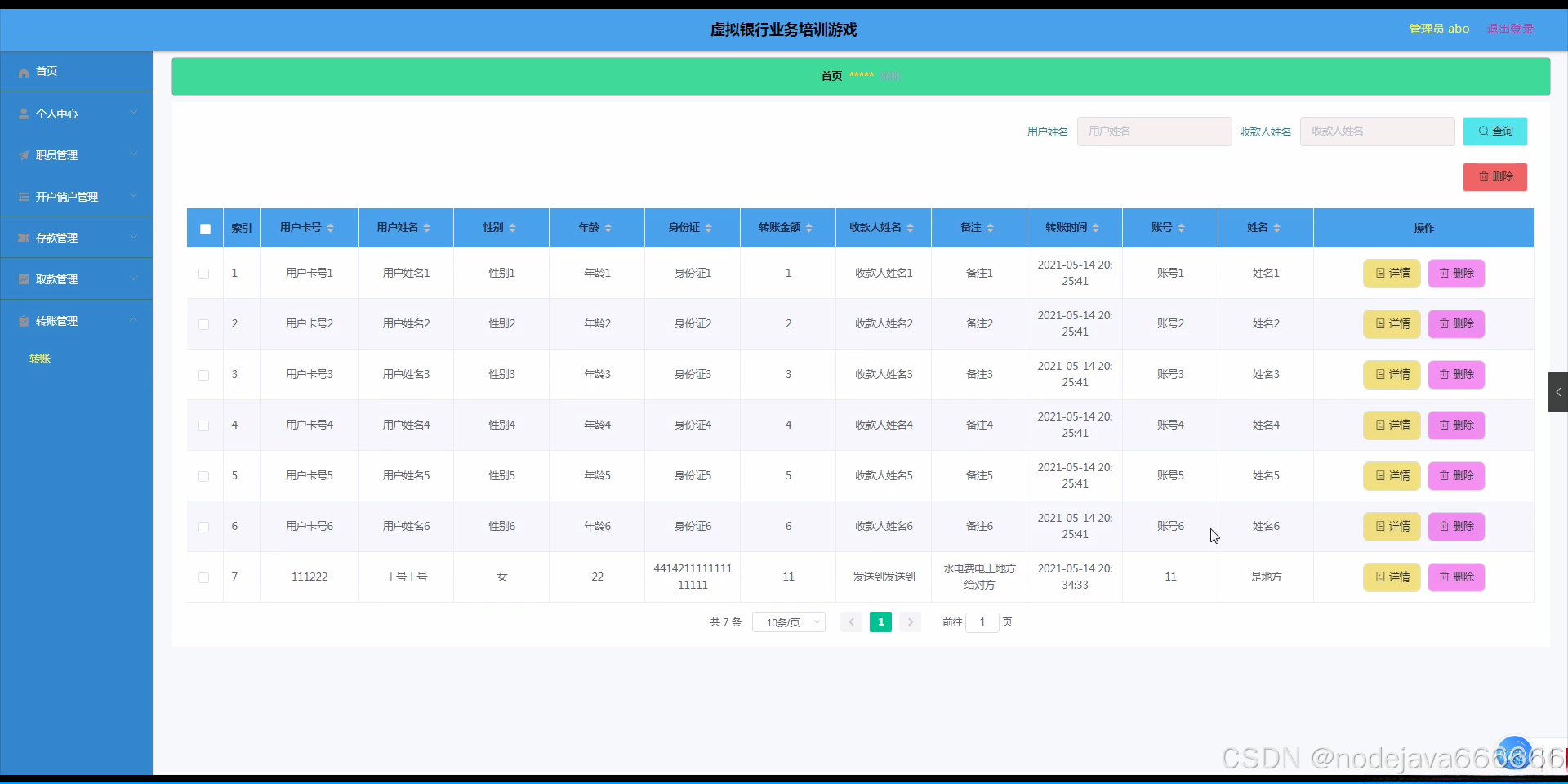This screenshot has width=1568, height=784.
Task: Sort by 姓名 column arrows
Action: 1276,228
